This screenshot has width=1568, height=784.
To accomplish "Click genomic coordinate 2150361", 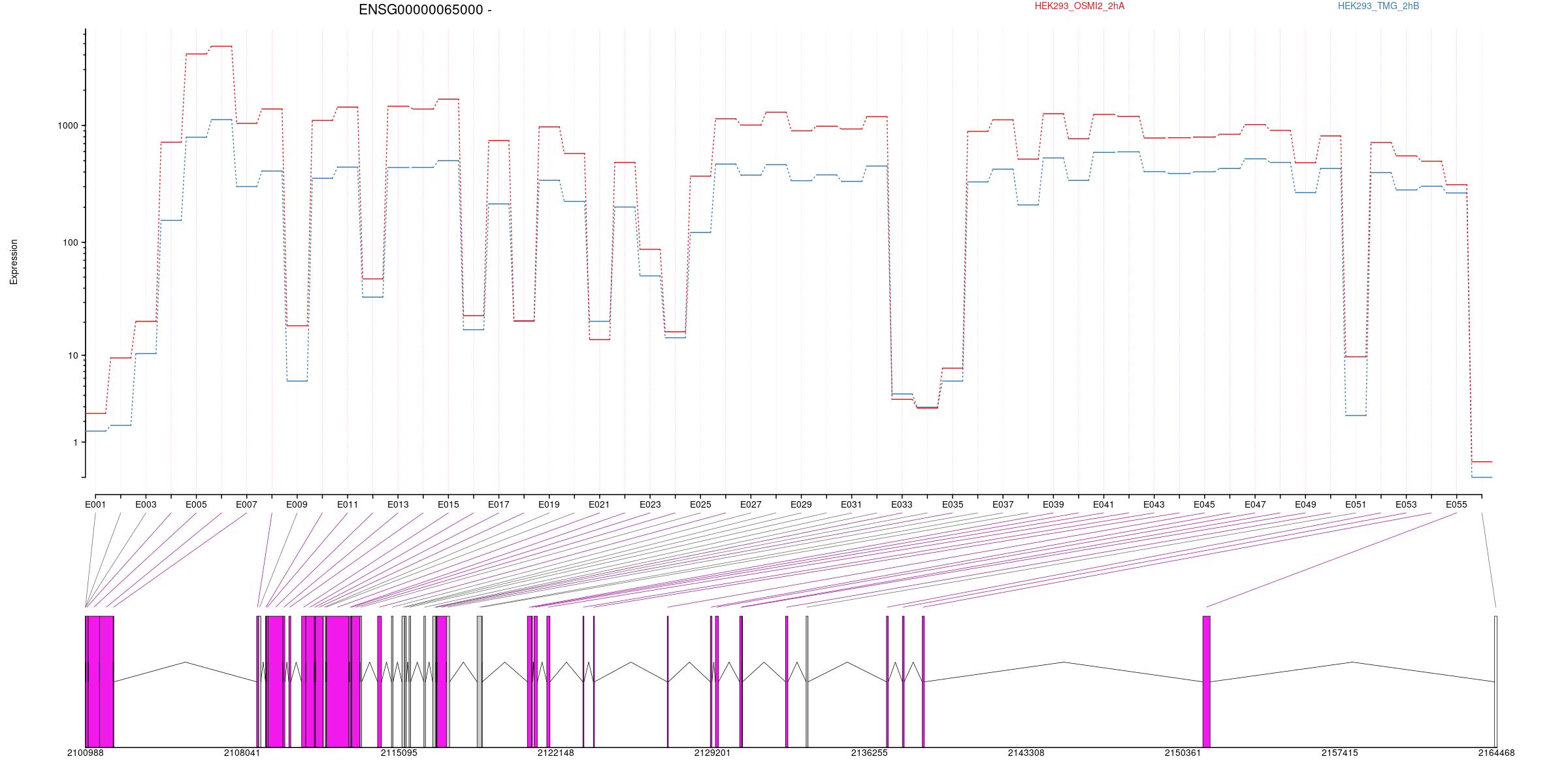I will 1183,753.
